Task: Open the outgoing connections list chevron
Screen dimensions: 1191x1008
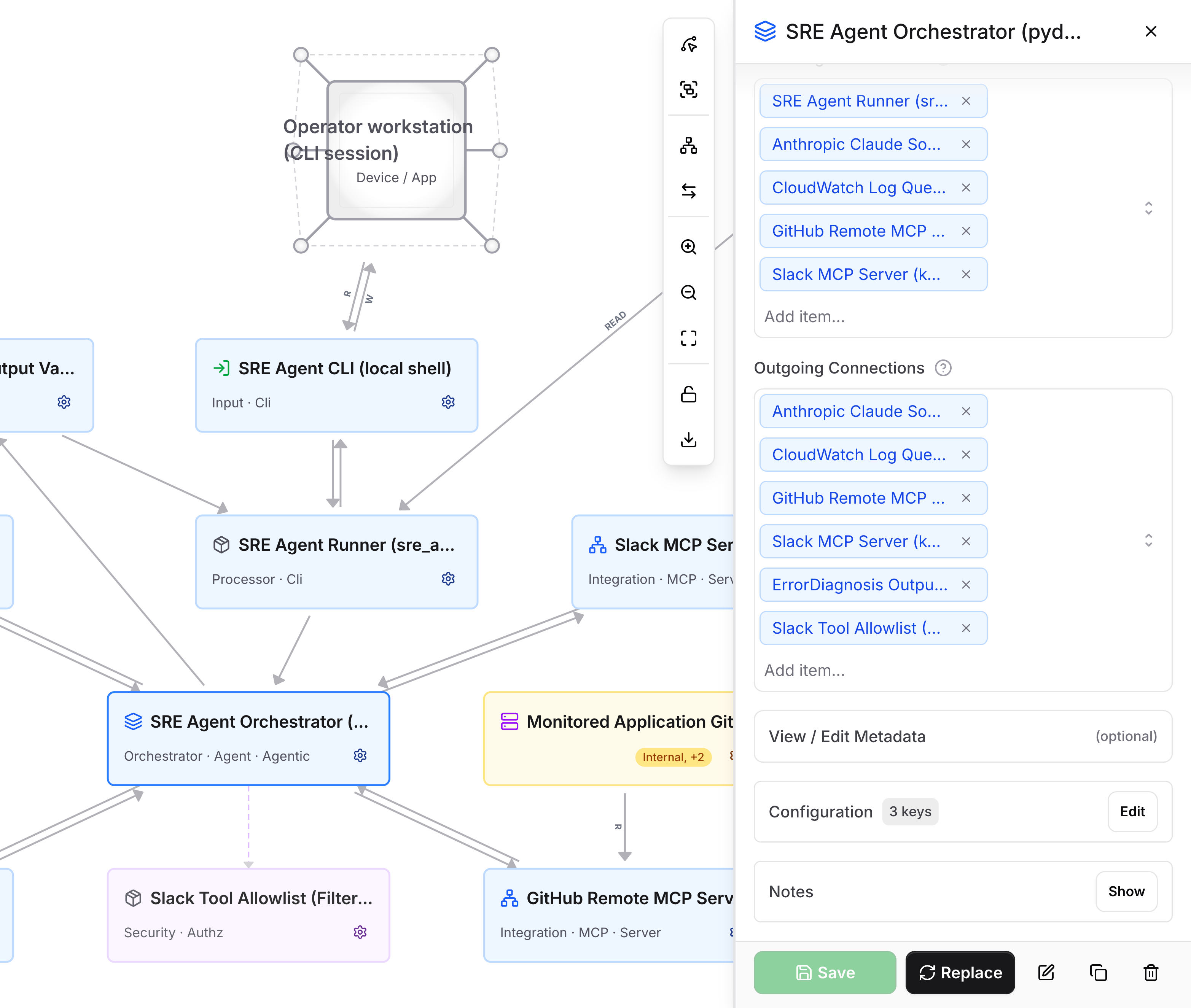Action: [x=1148, y=540]
